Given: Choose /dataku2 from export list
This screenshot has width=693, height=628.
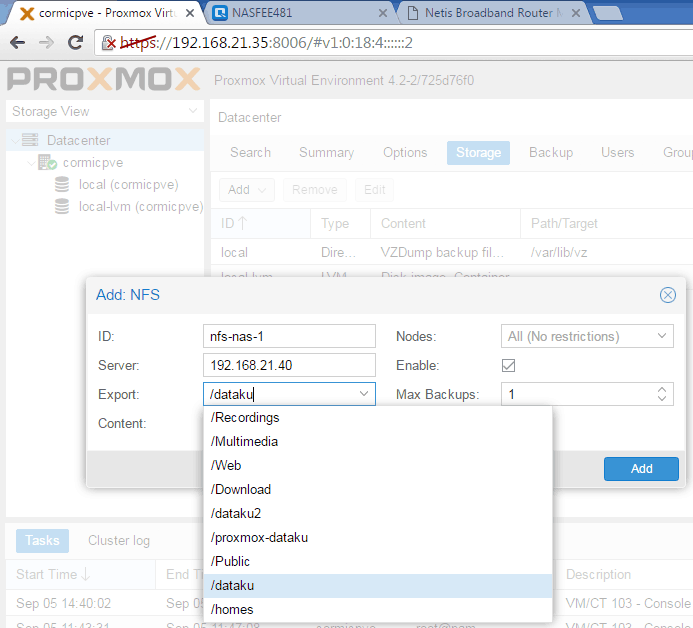Looking at the screenshot, I should pos(378,514).
